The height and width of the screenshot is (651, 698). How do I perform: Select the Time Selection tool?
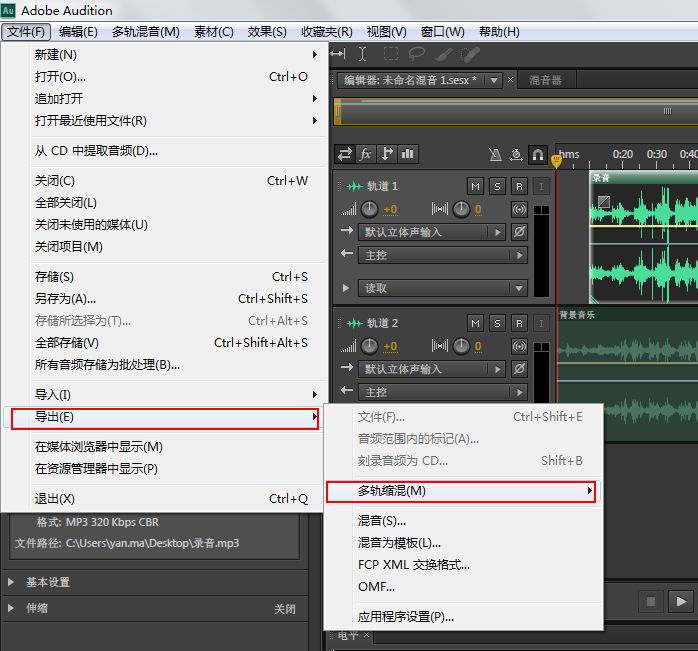362,54
